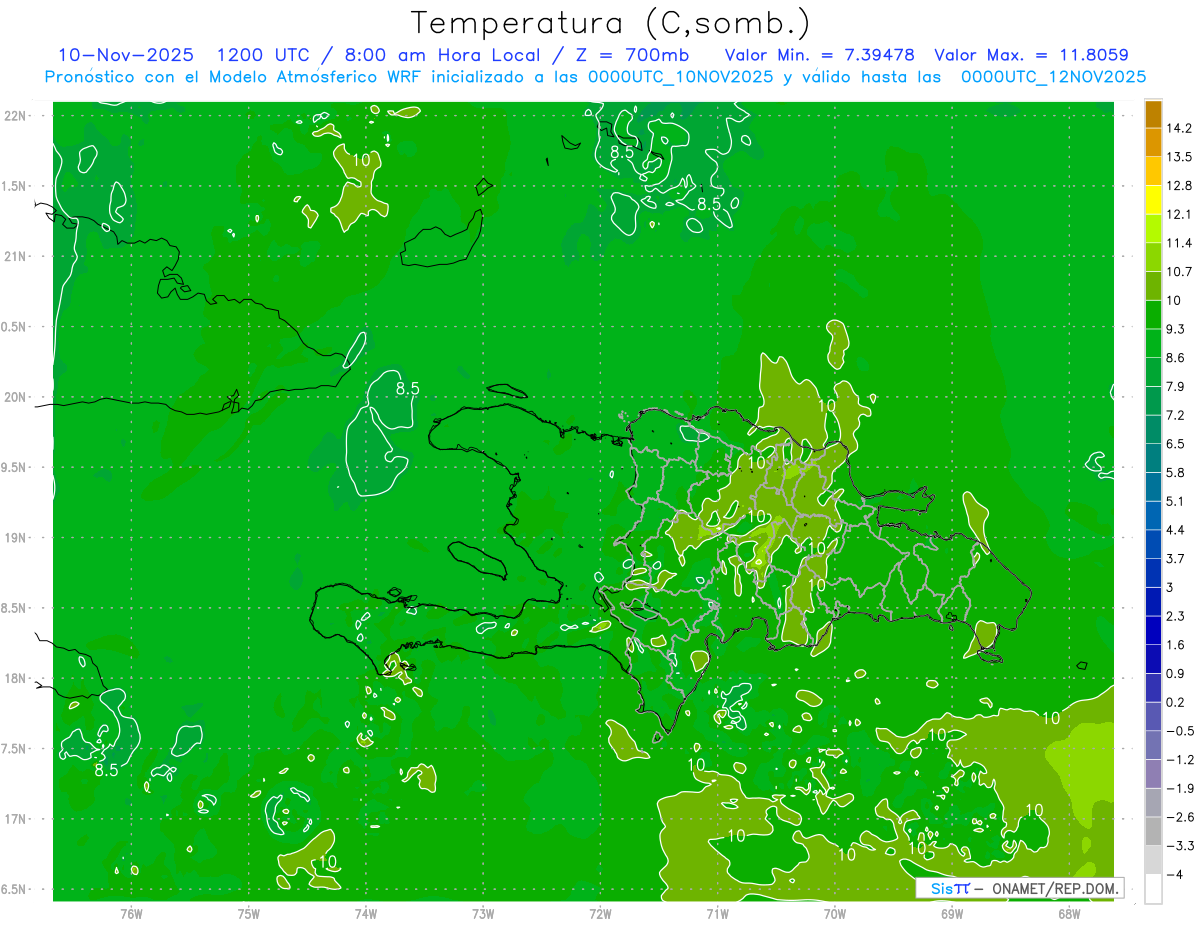
Task: Click the '73W' longitude axis label
Action: click(483, 913)
